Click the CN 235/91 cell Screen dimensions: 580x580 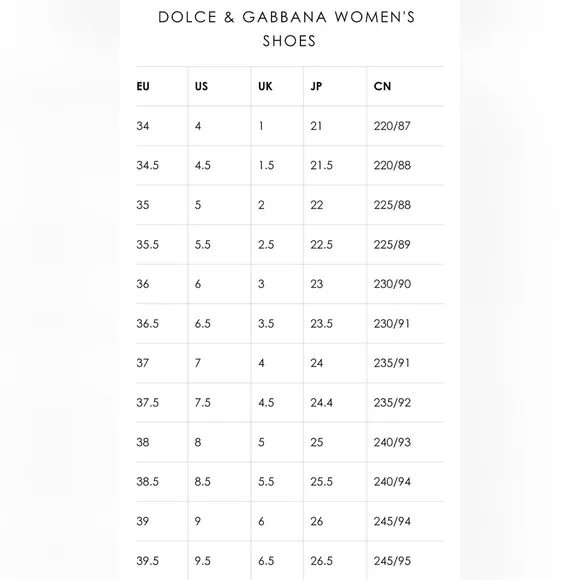click(x=392, y=363)
